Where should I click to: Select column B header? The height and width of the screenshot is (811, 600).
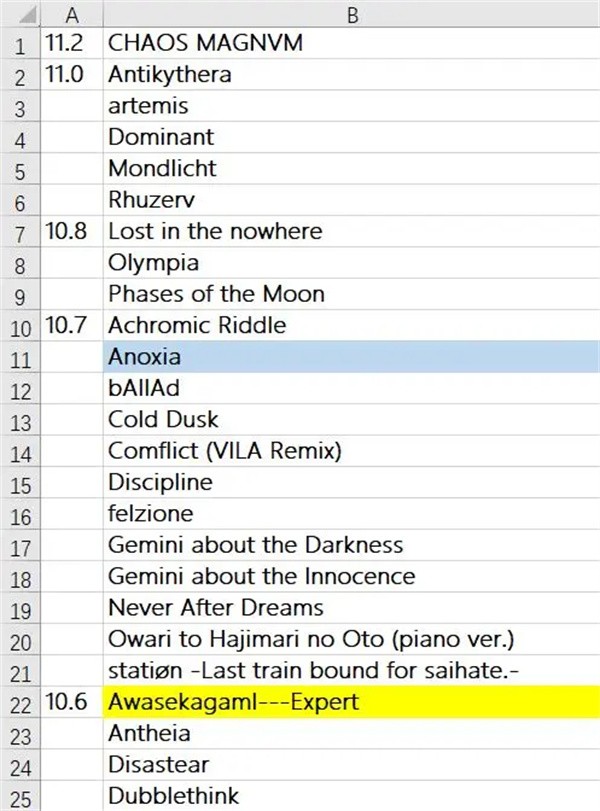point(352,13)
